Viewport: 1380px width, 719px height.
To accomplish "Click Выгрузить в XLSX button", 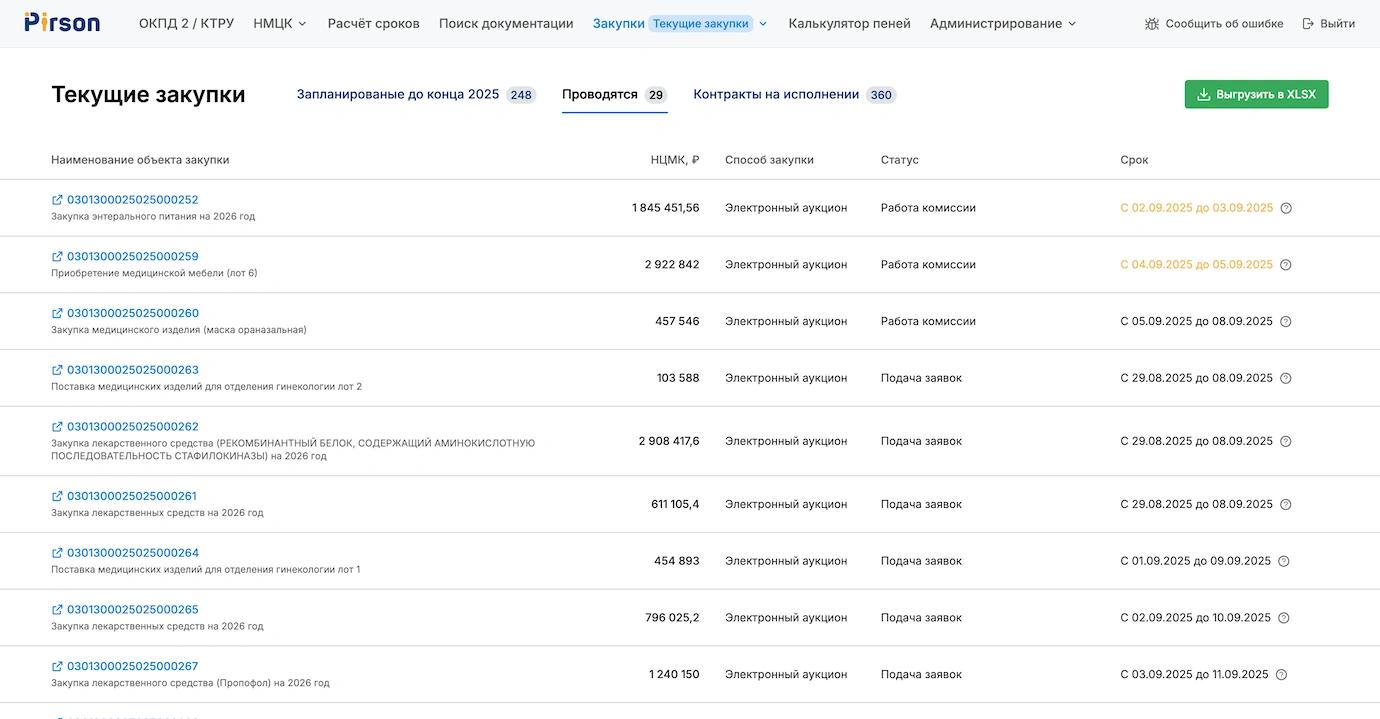I will point(1256,94).
